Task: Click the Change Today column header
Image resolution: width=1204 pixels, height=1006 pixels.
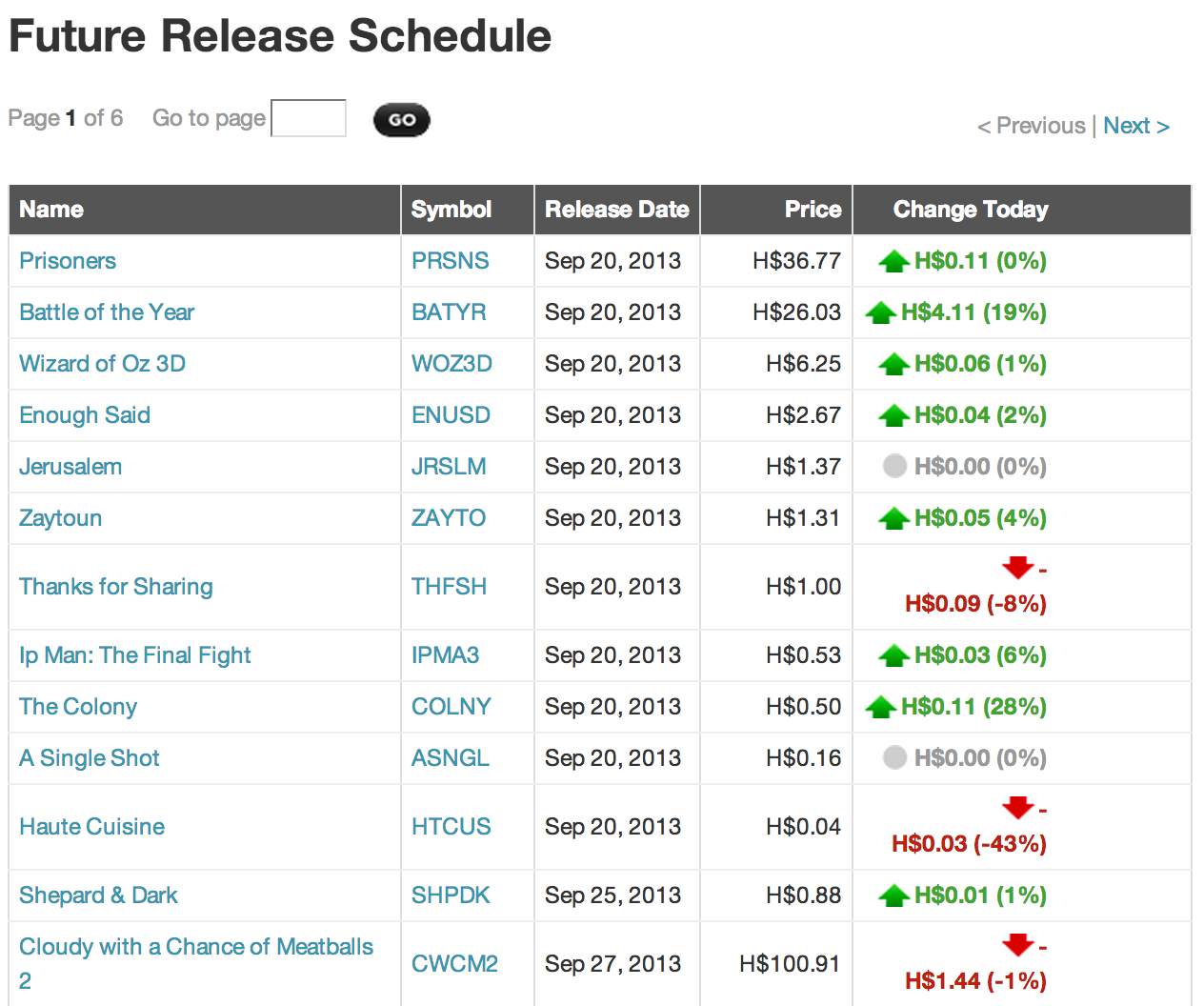Action: 970,210
